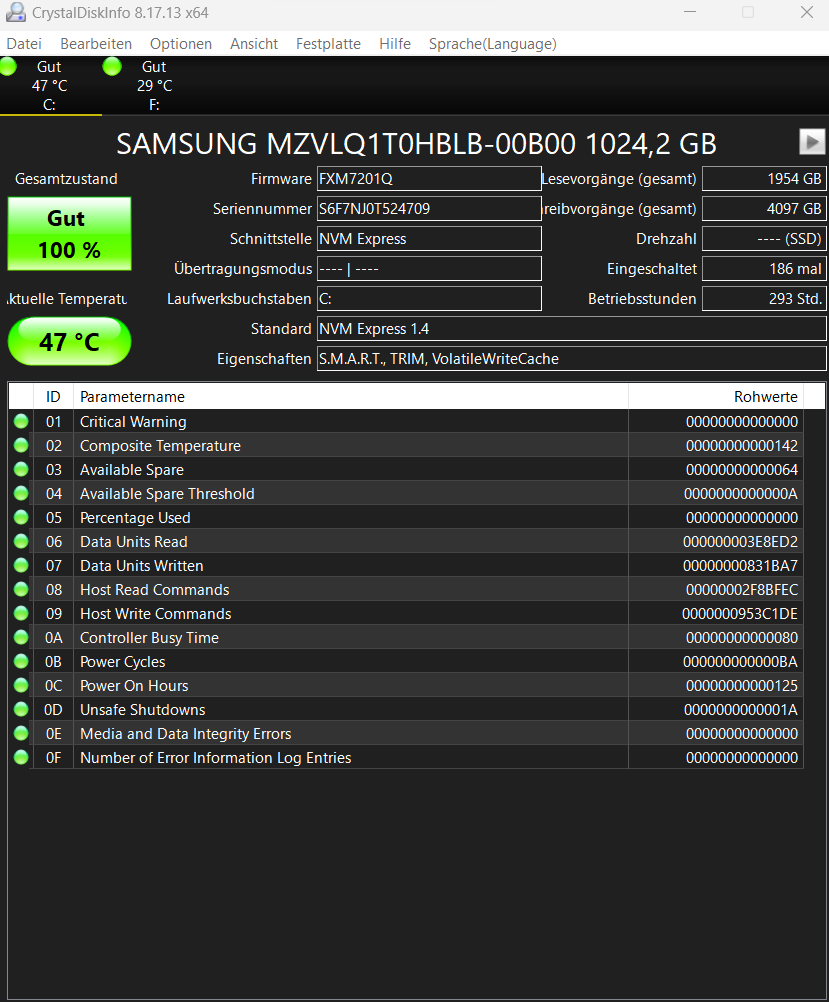Click raw value 00000002F8BFEC
Screen dimensions: 829x1002
[741, 590]
